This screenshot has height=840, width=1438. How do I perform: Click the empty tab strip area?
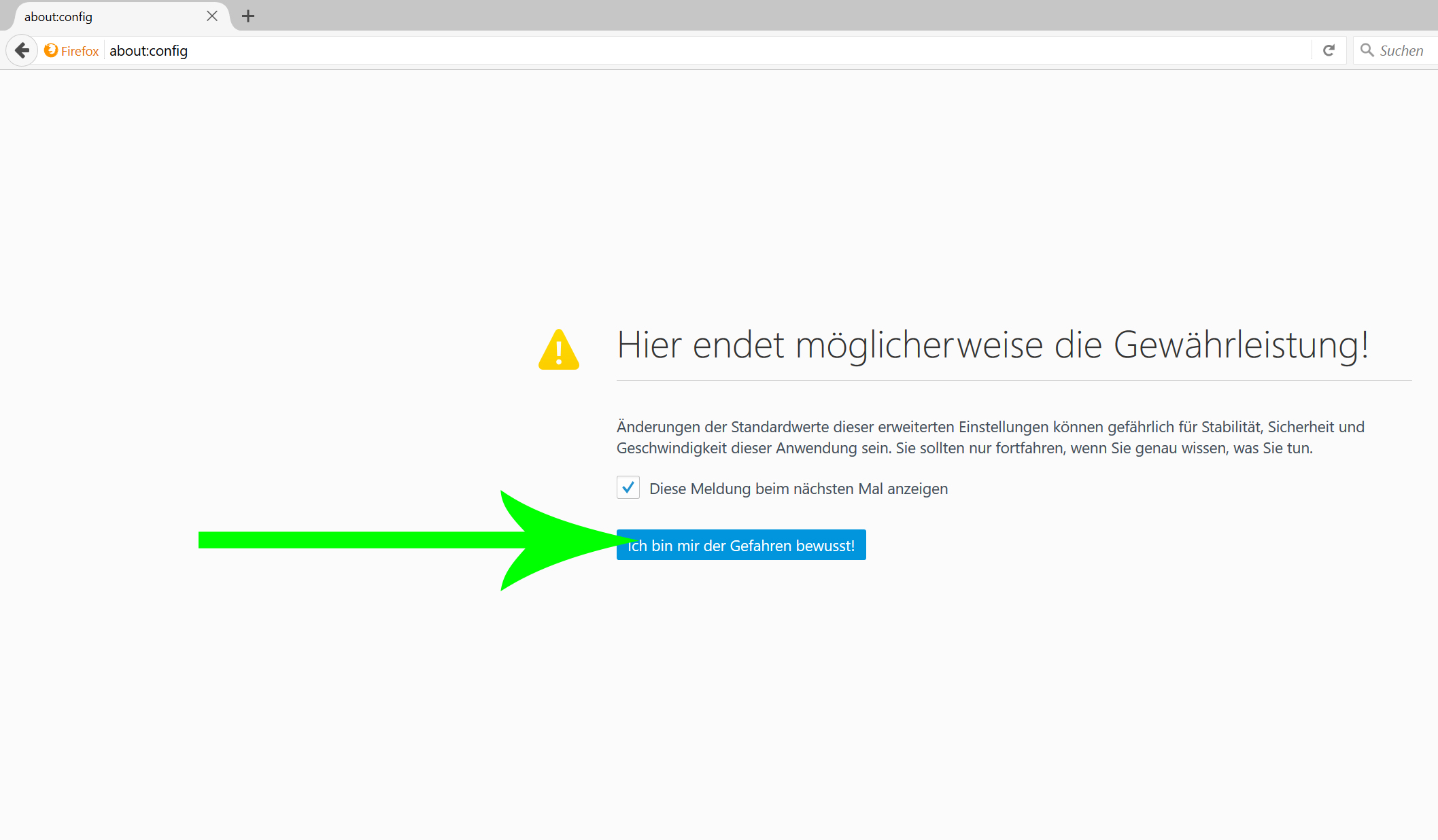click(816, 15)
